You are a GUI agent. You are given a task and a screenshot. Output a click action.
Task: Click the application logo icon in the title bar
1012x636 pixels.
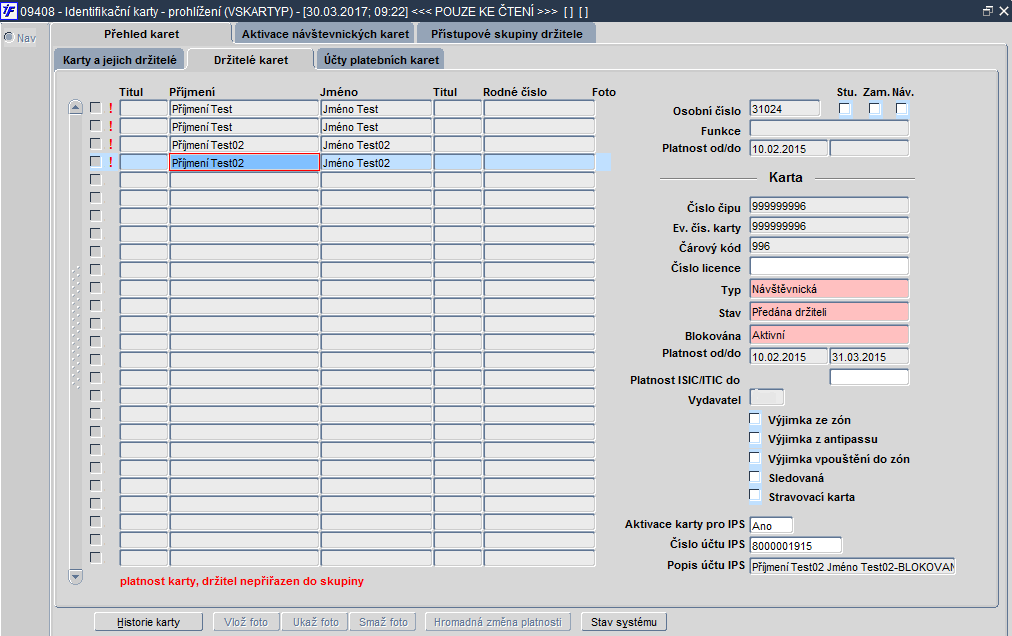click(x=9, y=11)
